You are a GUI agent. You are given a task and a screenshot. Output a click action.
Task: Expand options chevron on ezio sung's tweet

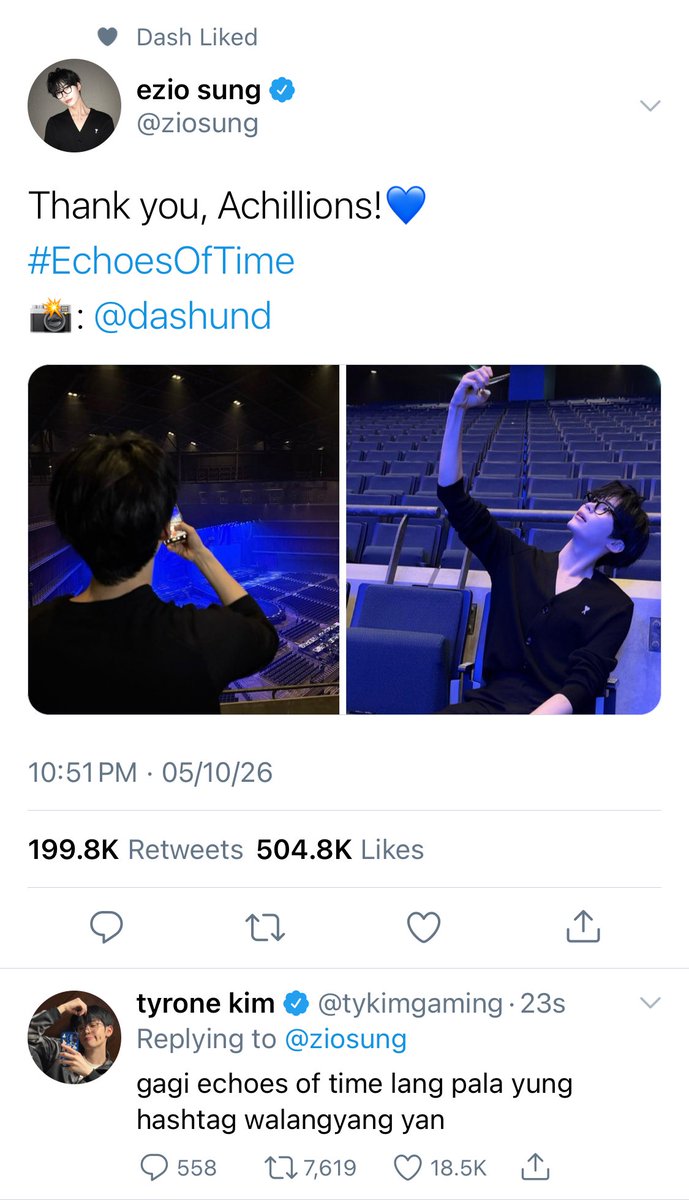coord(650,105)
